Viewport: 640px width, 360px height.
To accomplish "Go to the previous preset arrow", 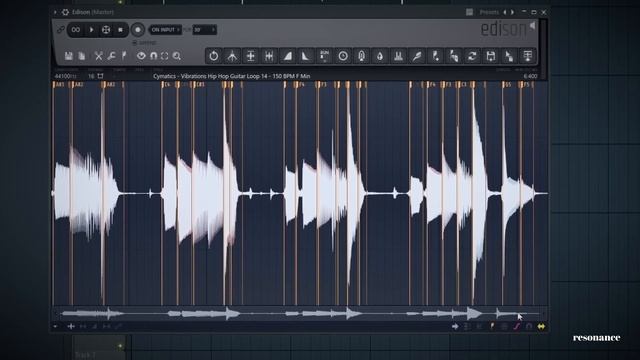I will 505,12.
